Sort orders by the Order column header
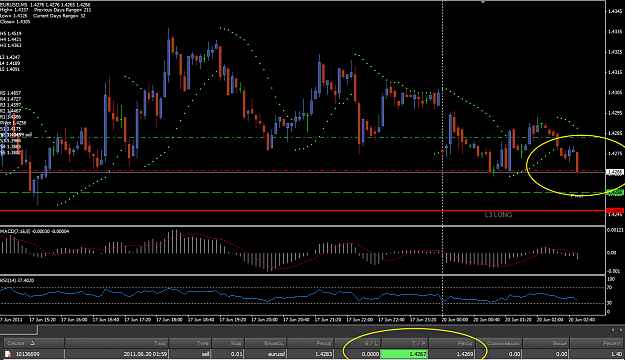Image resolution: width=625 pixels, height=360 pixels. pyautogui.click(x=34, y=343)
